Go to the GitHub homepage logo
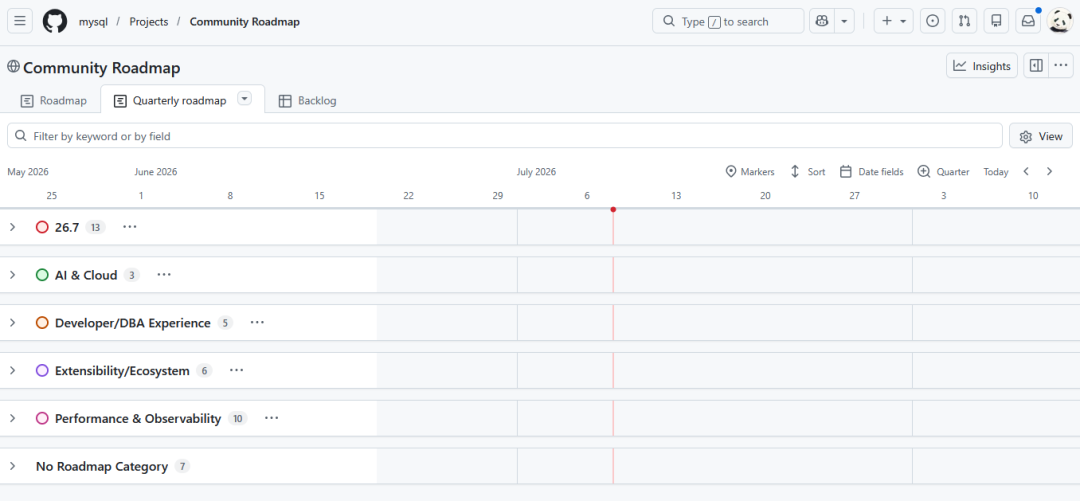 click(55, 21)
